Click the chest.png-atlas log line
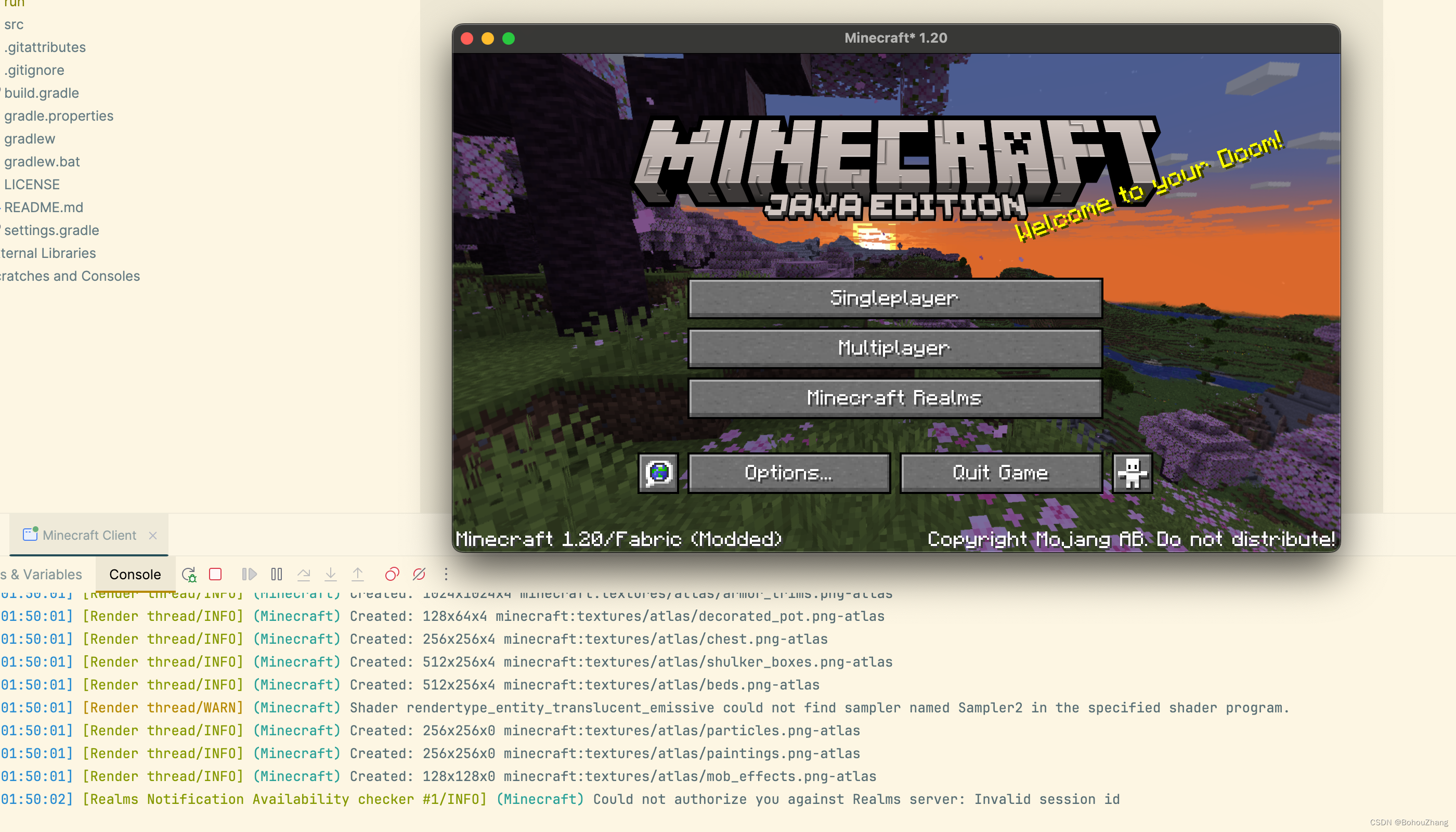The width and height of the screenshot is (1456, 832). pos(414,640)
